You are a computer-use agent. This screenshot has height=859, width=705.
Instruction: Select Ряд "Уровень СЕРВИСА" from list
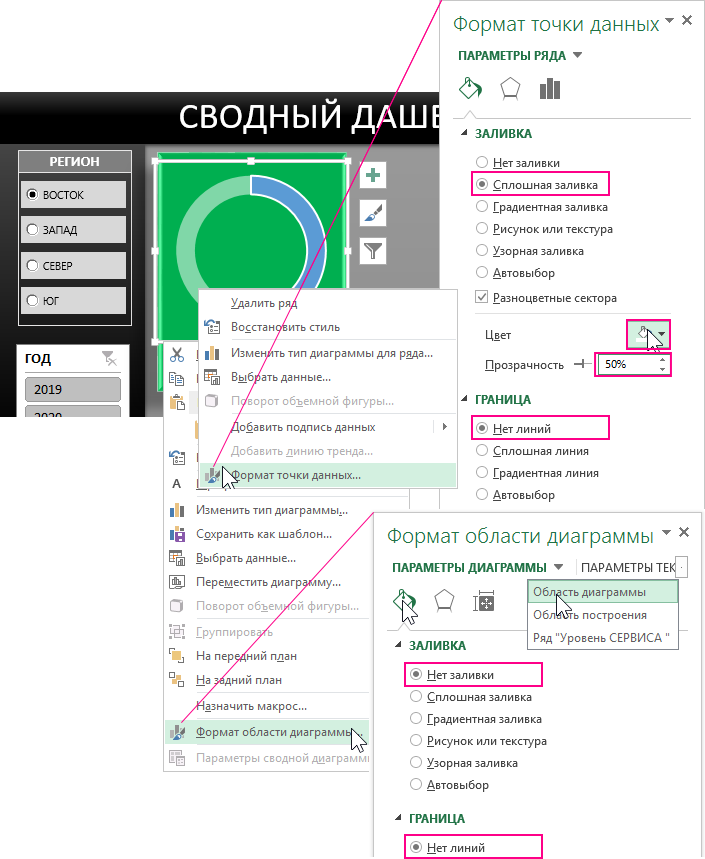pos(603,638)
